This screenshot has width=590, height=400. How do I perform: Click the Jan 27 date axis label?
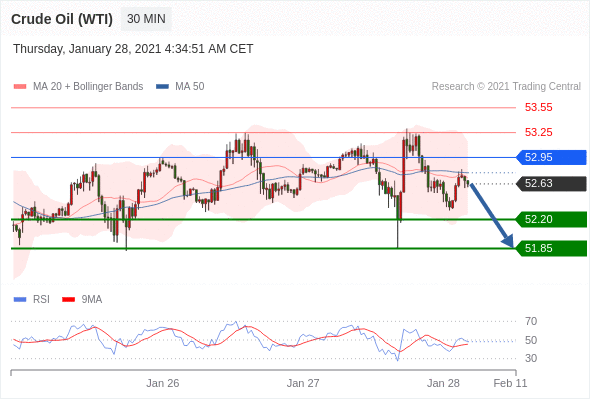(x=303, y=383)
